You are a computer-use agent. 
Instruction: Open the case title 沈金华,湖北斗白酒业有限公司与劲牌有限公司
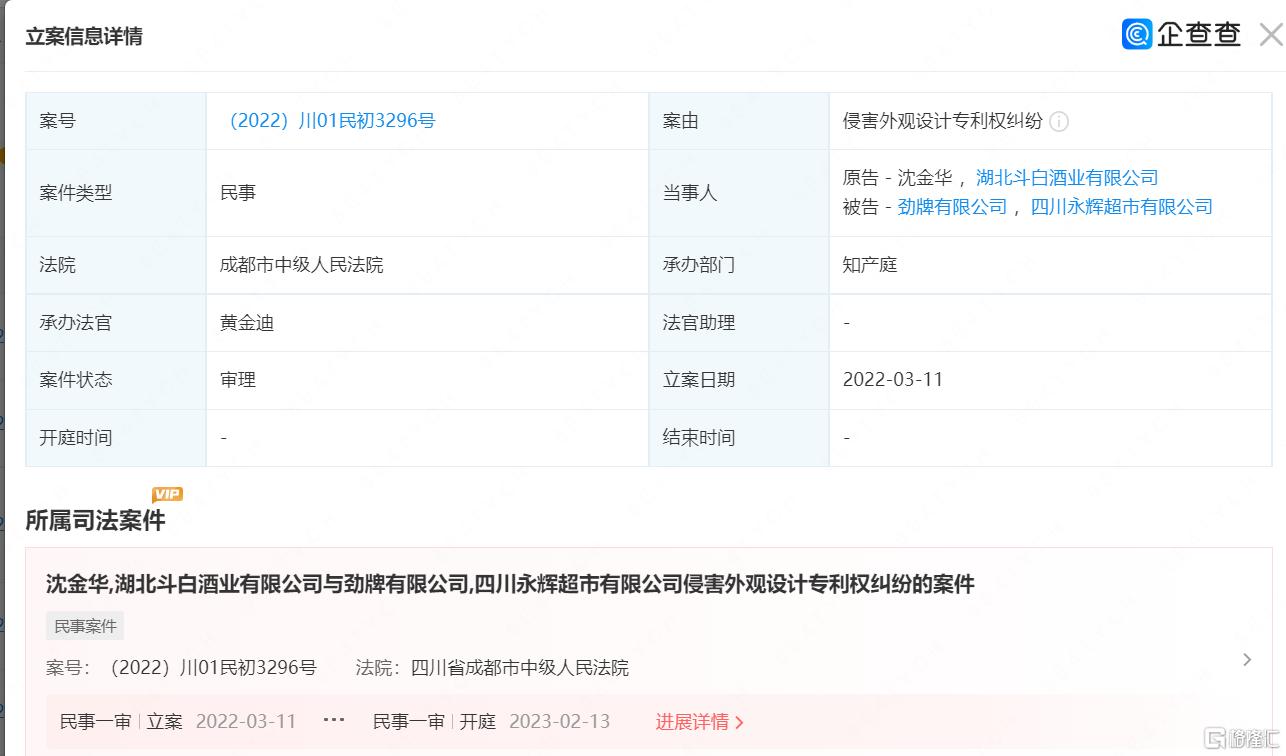pyautogui.click(x=510, y=584)
